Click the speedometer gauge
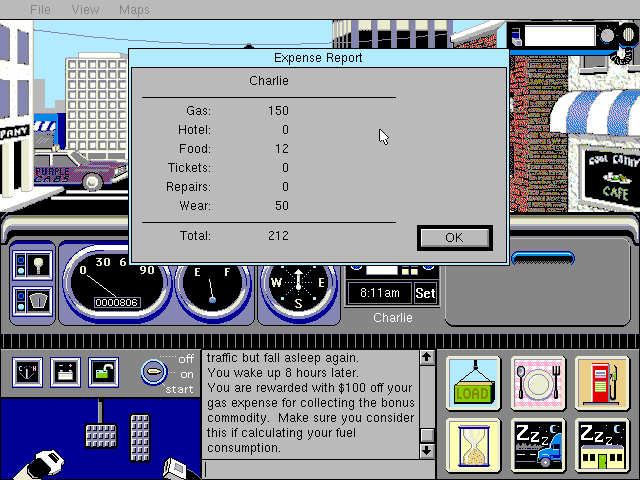The height and width of the screenshot is (480, 640). click(116, 286)
